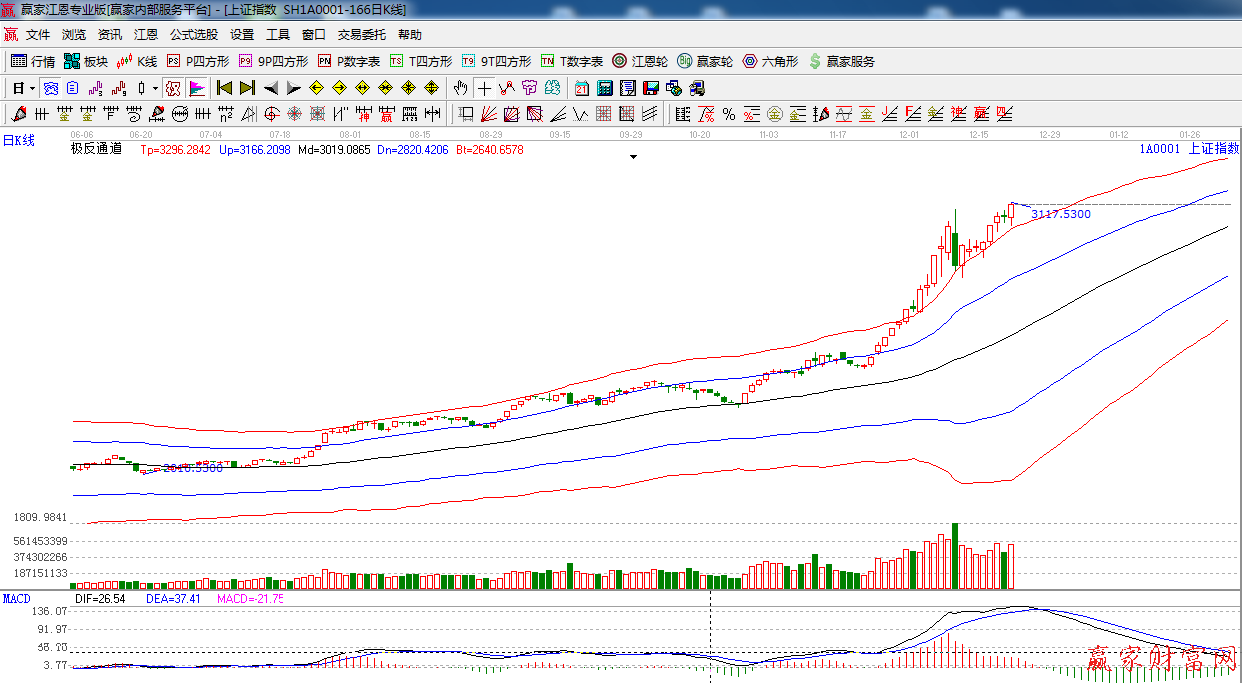Toggle the 极反通道 indicator toolbar button
The width and height of the screenshot is (1242, 683).
[x=172, y=88]
